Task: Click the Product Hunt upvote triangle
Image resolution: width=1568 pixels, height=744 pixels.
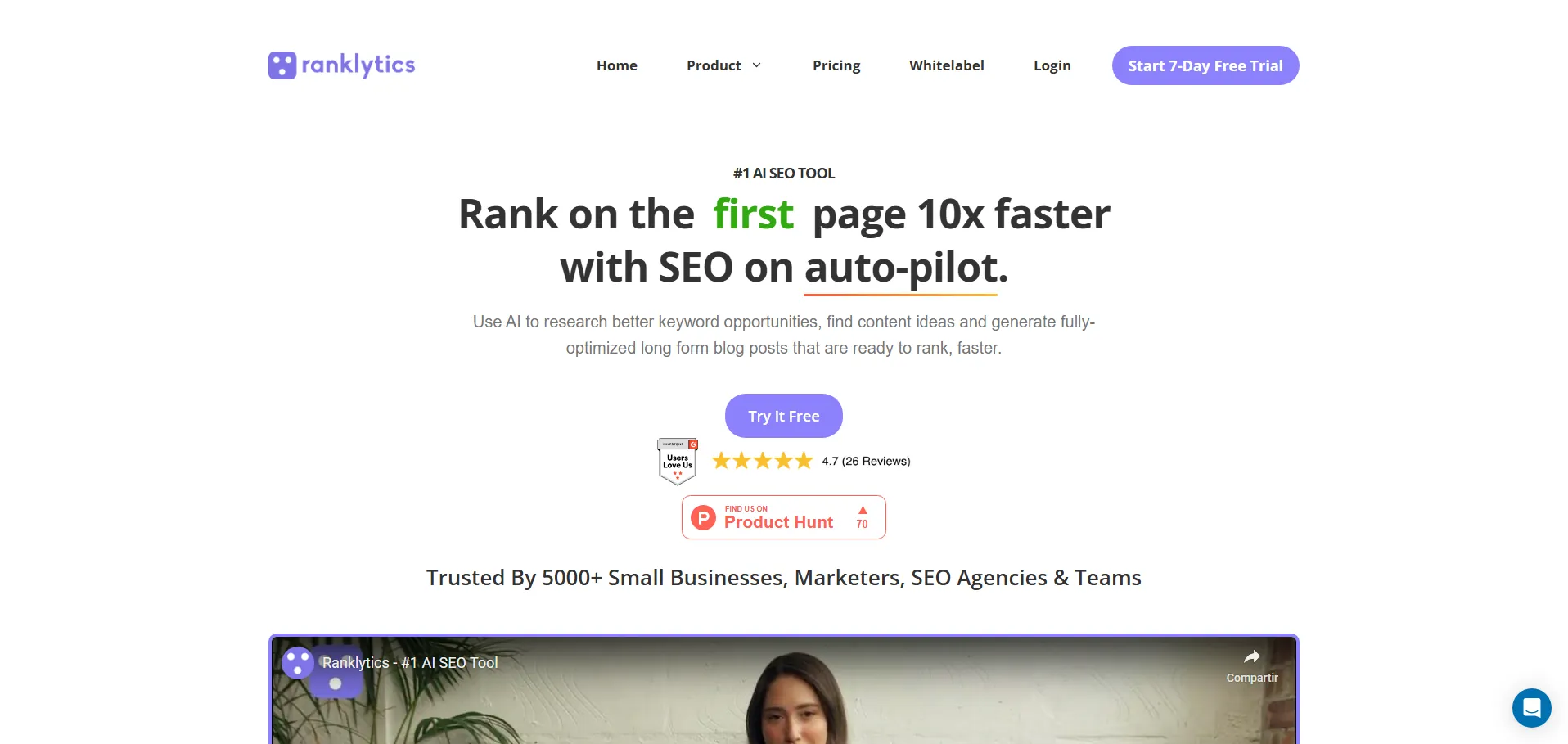Action: 863,510
